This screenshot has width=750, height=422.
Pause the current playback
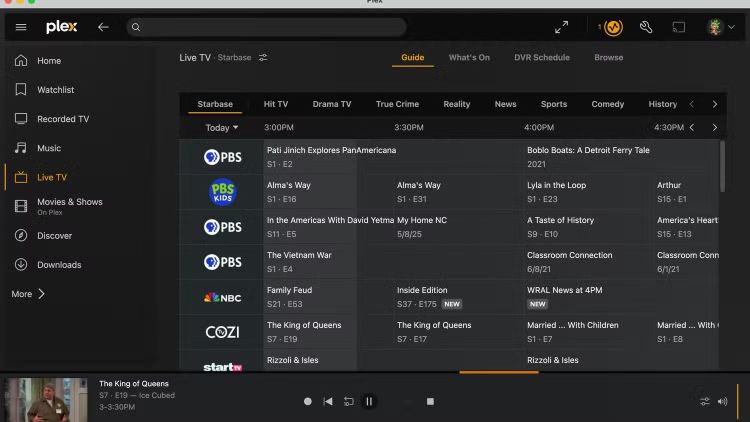coord(369,401)
